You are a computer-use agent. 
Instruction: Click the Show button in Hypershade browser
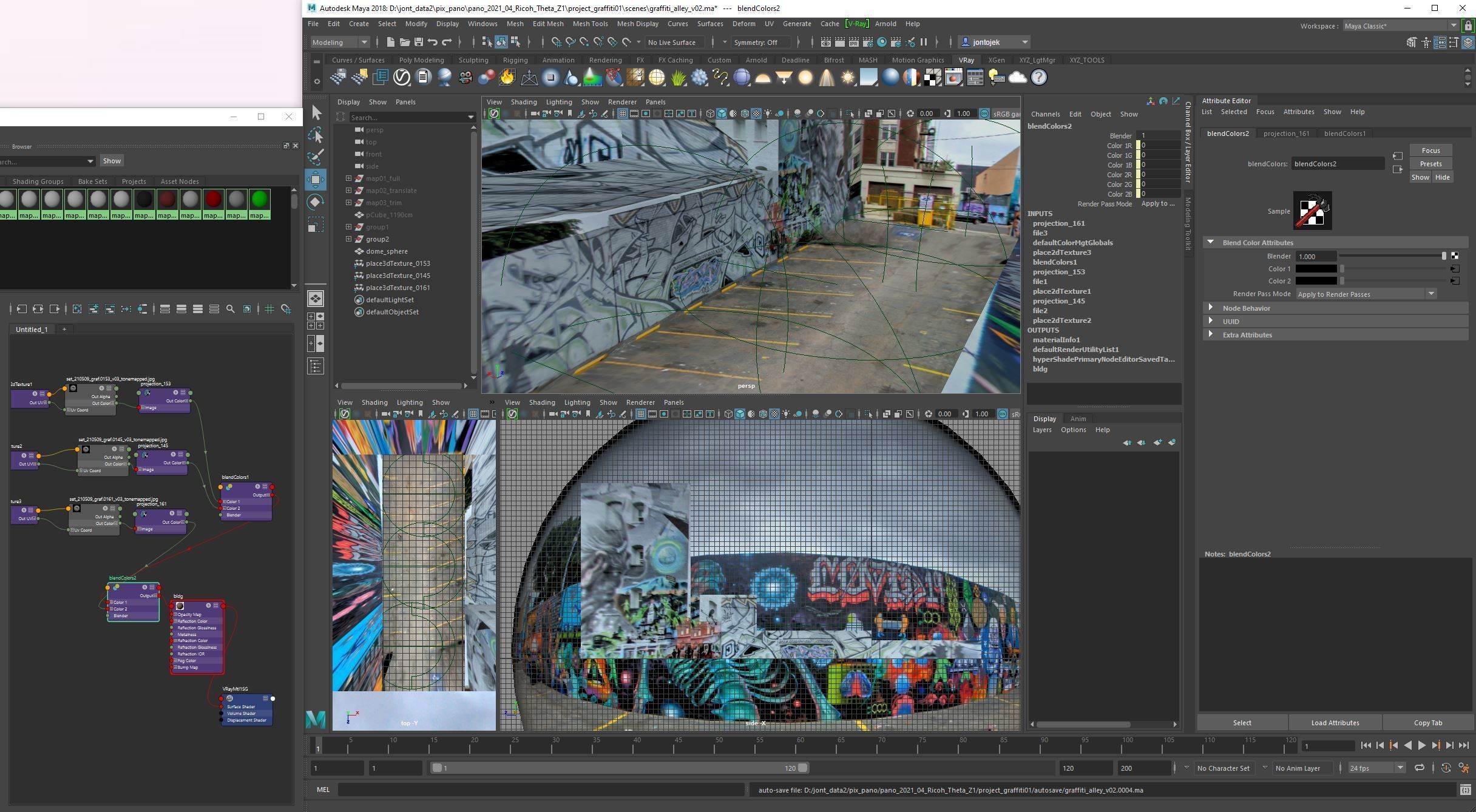pyautogui.click(x=112, y=161)
